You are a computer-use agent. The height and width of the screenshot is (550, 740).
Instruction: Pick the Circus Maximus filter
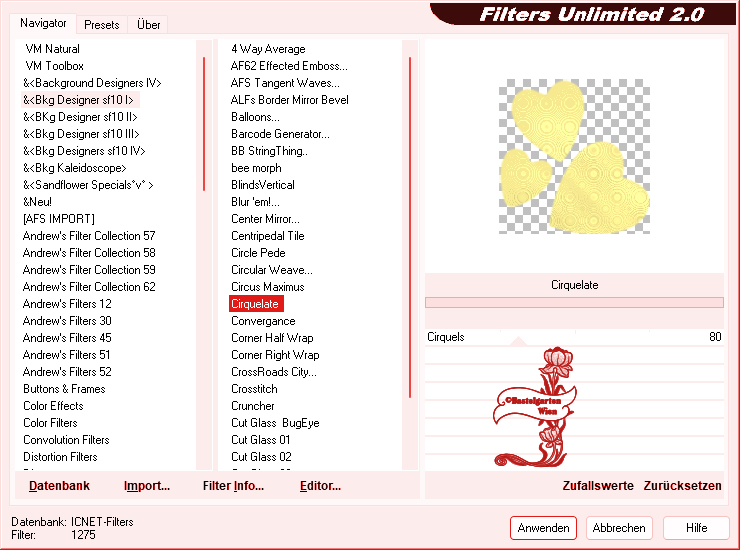(267, 287)
